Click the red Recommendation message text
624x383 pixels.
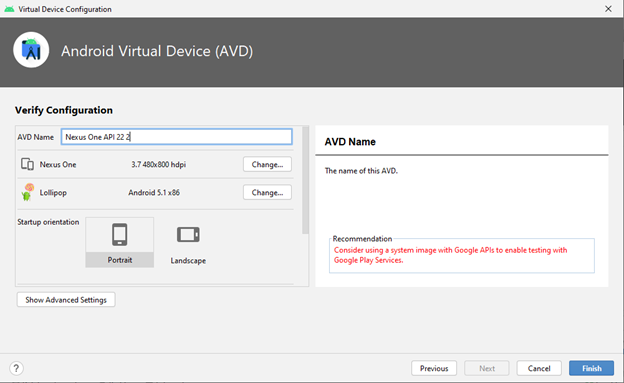click(x=450, y=255)
